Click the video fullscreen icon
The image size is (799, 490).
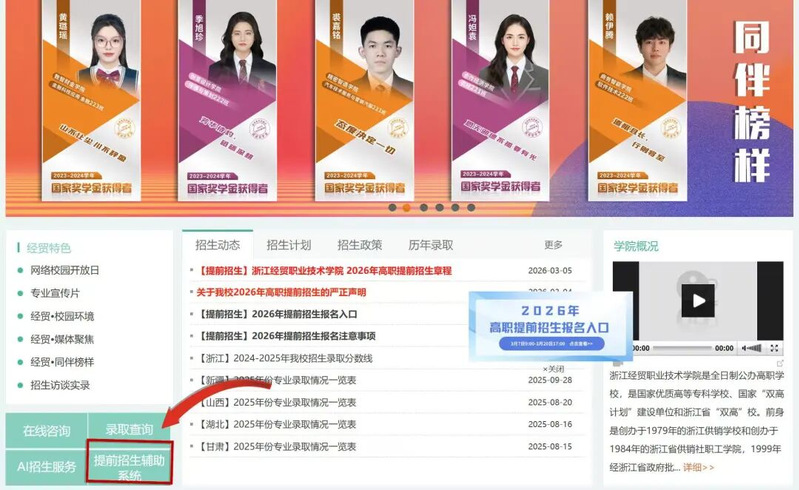click(x=774, y=347)
